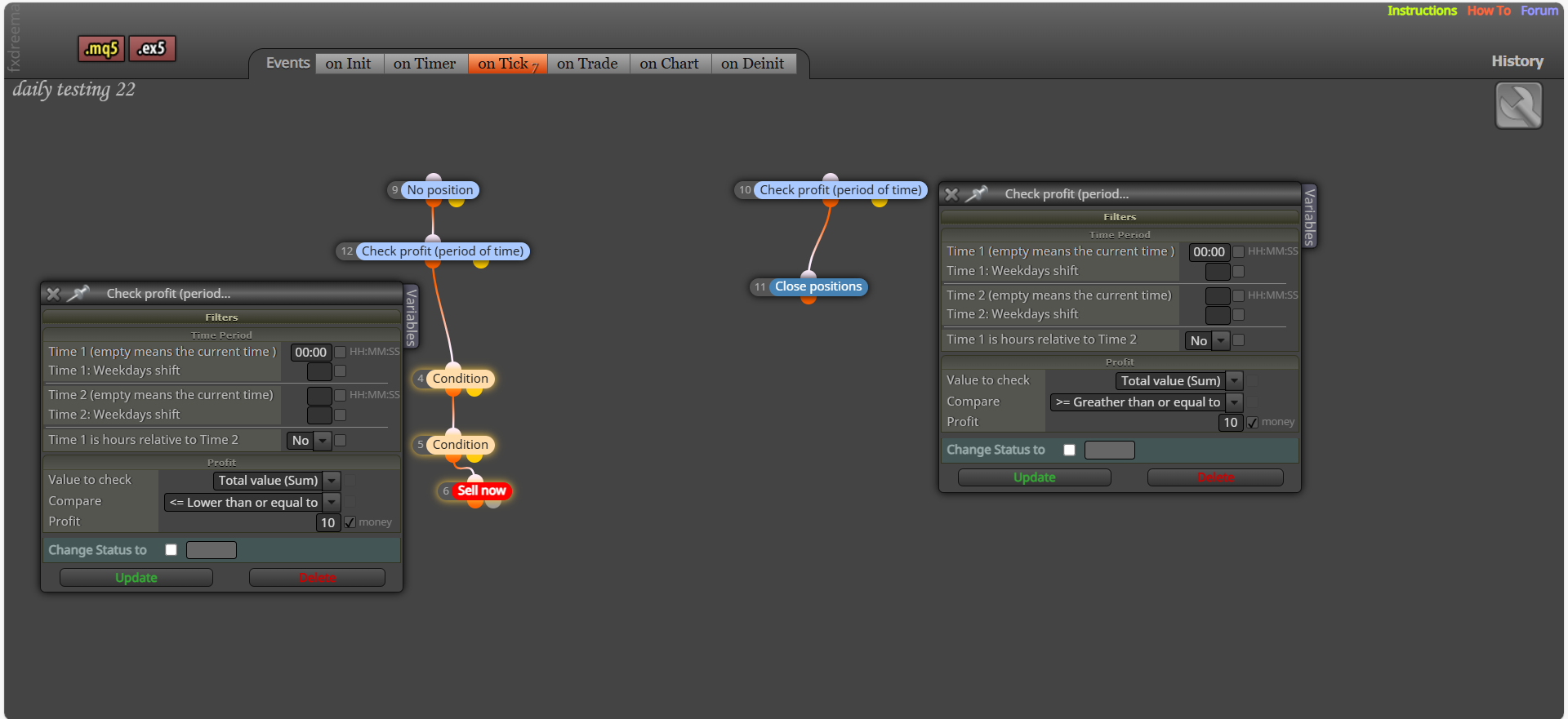
Task: Select Condition block 5
Action: pos(460,445)
